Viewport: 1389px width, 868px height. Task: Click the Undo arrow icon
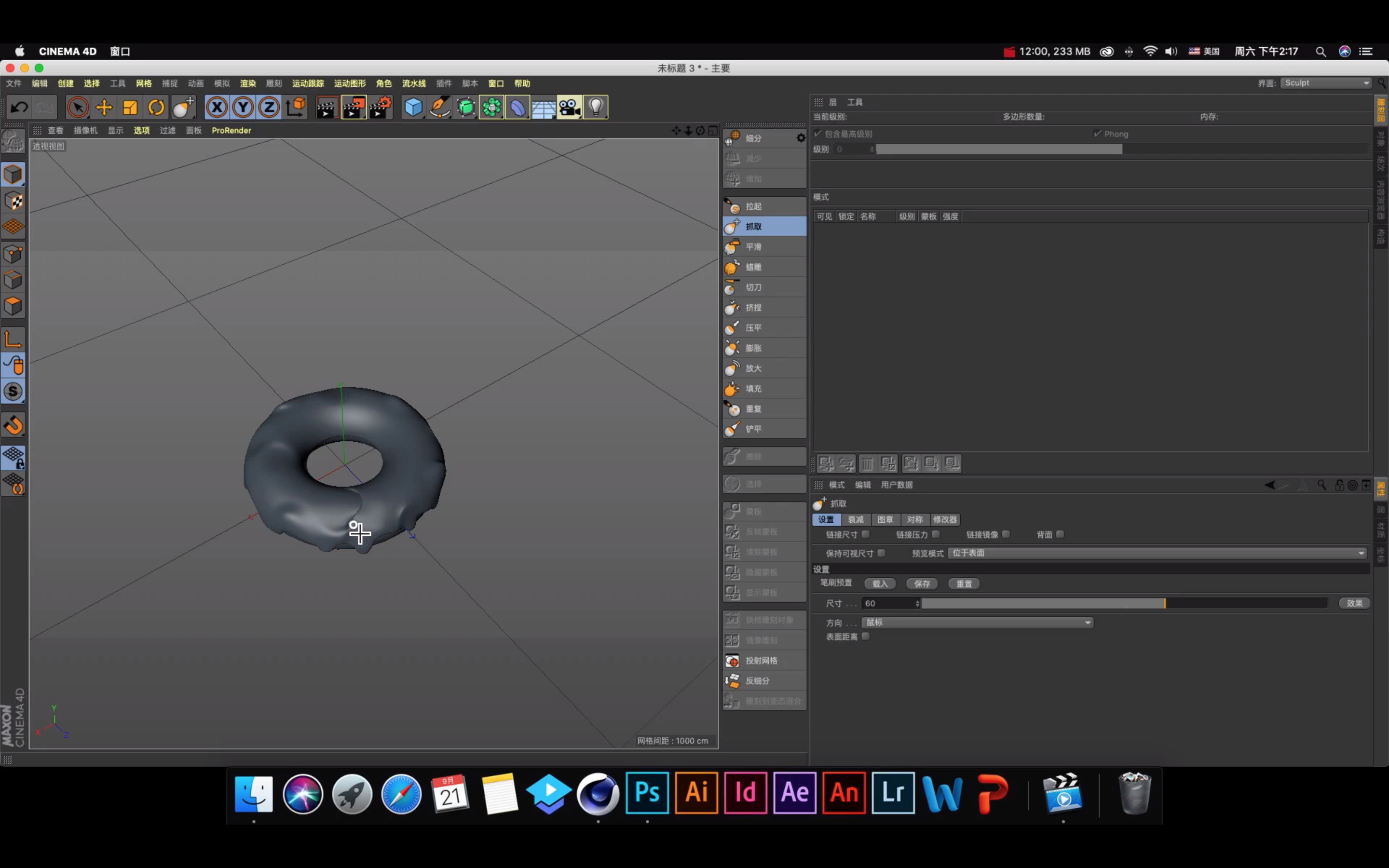coord(19,108)
